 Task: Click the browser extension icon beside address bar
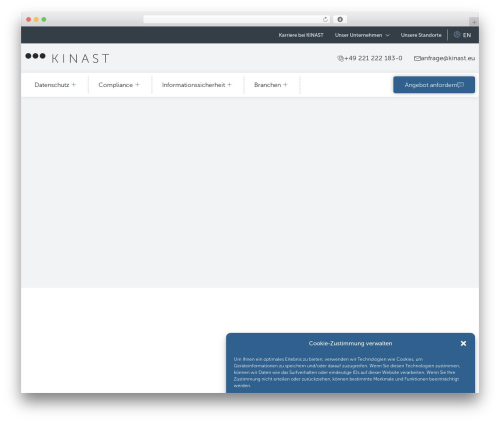[340, 19]
